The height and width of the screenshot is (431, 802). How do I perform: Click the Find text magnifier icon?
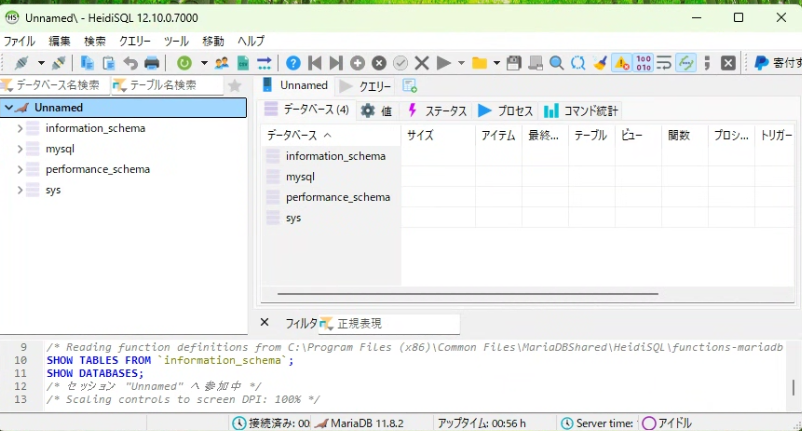pos(556,63)
